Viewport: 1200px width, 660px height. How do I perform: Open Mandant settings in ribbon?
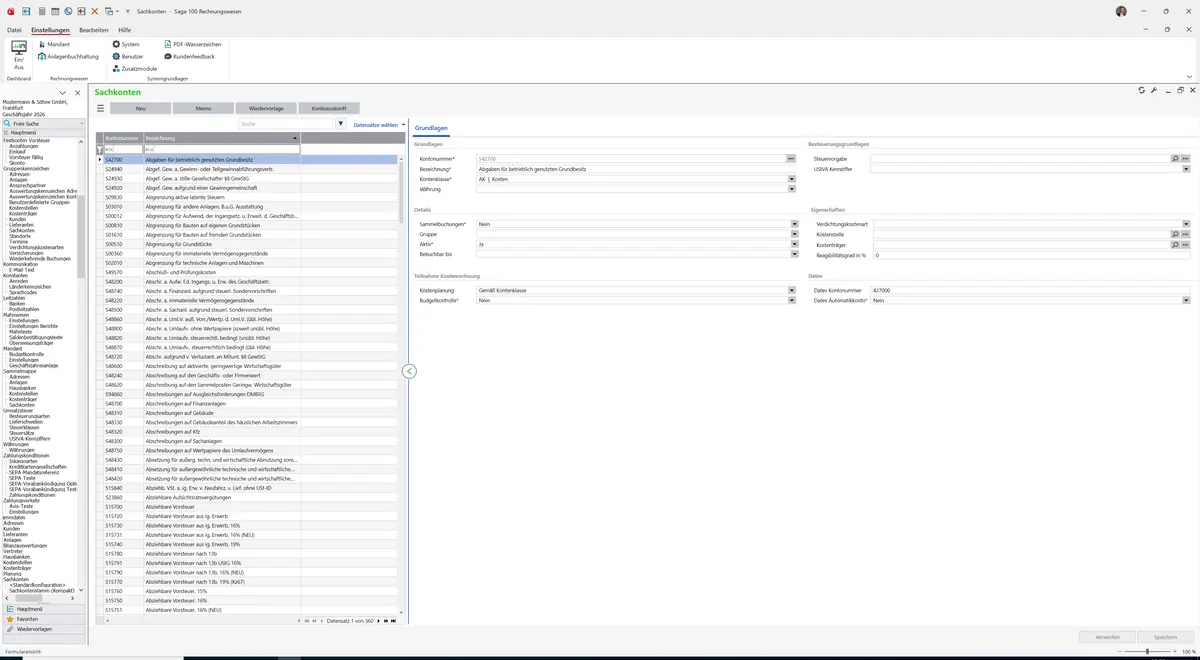pyautogui.click(x=53, y=45)
